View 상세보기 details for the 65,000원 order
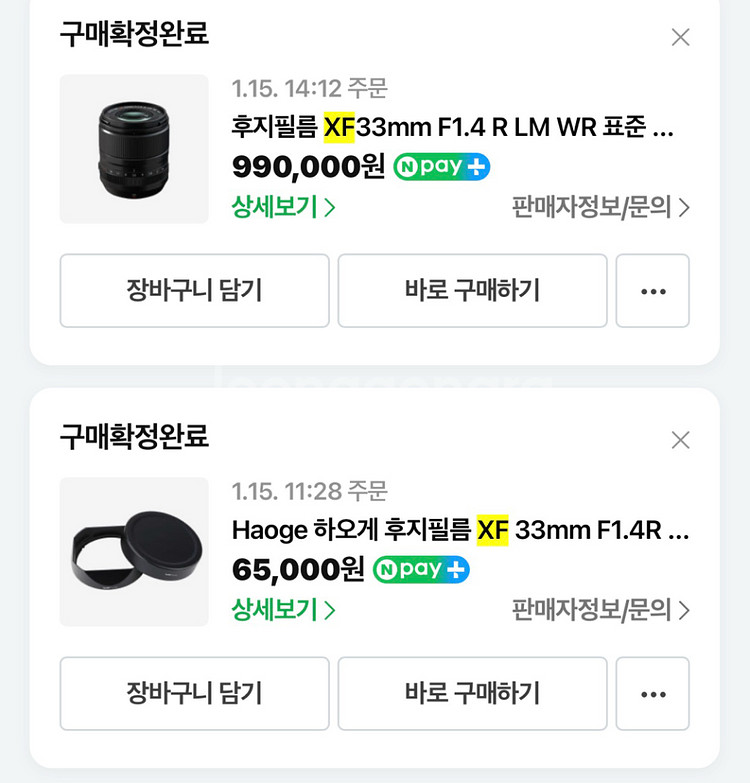Image resolution: width=750 pixels, height=783 pixels. pyautogui.click(x=283, y=610)
